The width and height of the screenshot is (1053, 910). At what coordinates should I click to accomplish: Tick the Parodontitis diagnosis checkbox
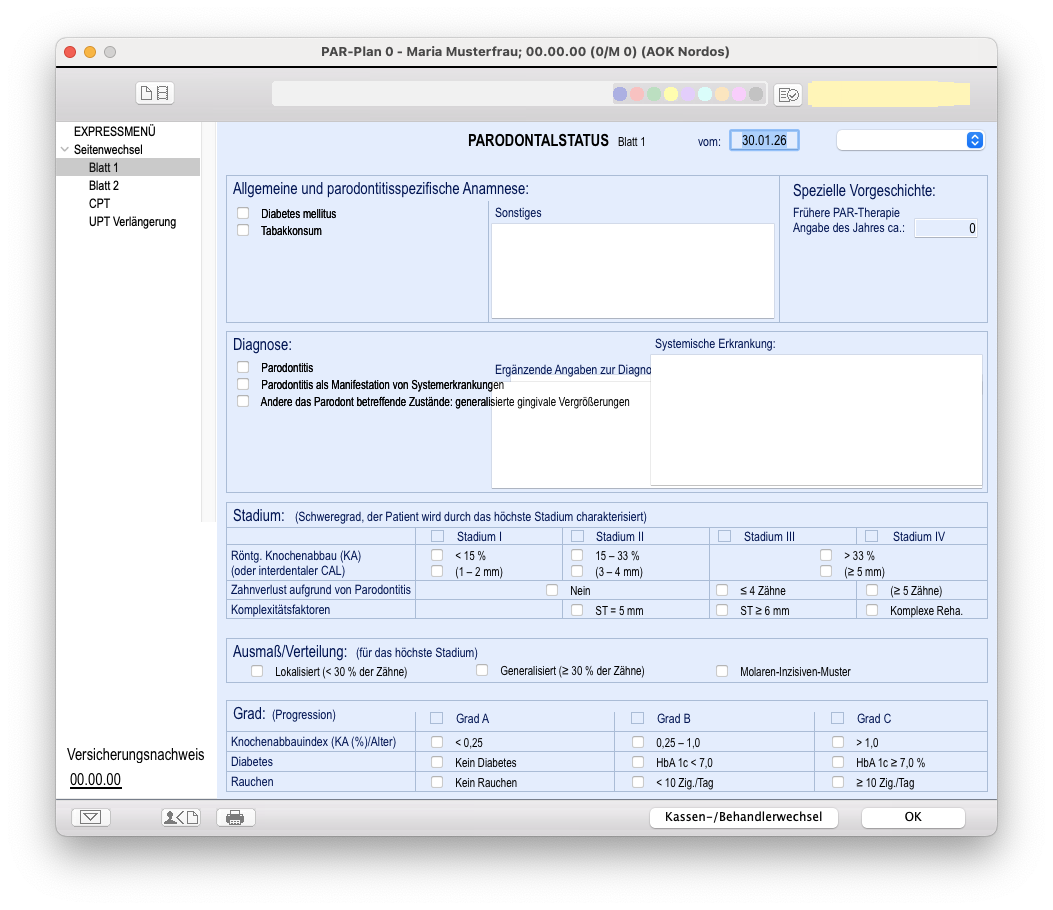[x=243, y=367]
